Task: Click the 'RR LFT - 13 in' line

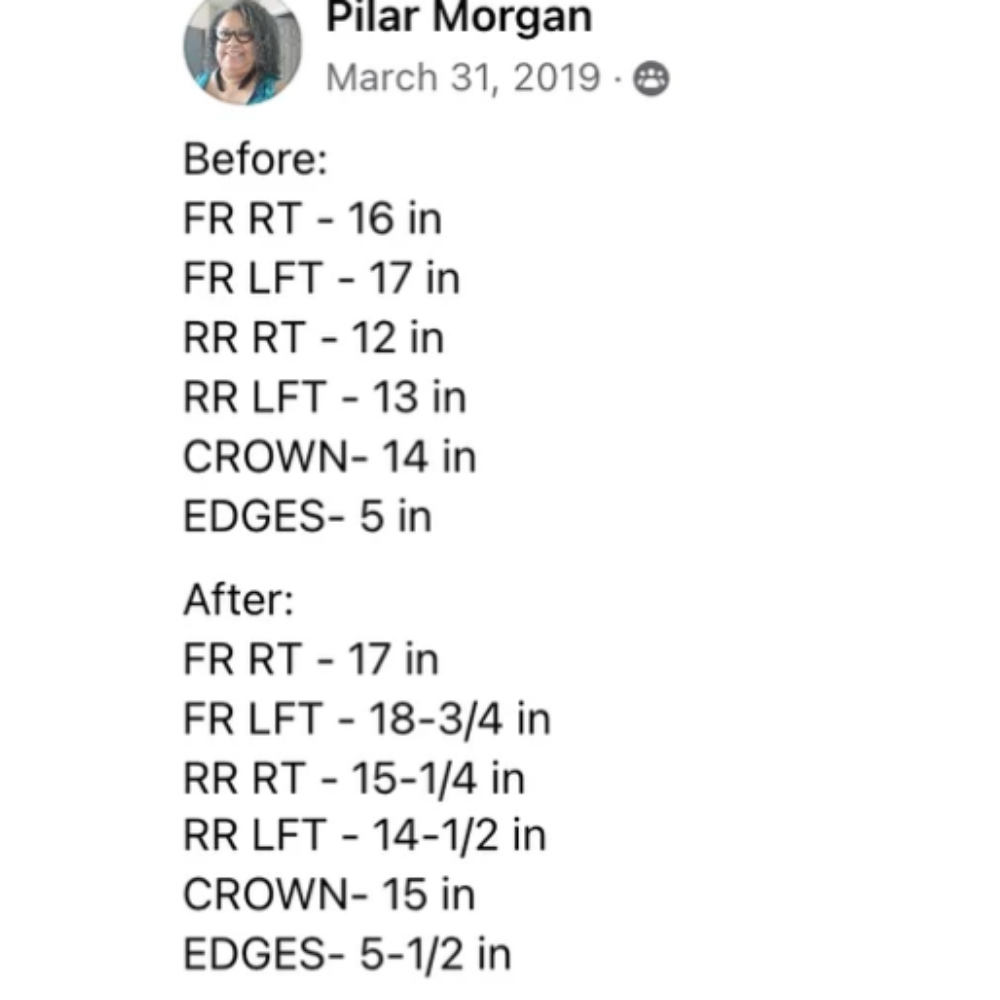Action: (x=325, y=397)
